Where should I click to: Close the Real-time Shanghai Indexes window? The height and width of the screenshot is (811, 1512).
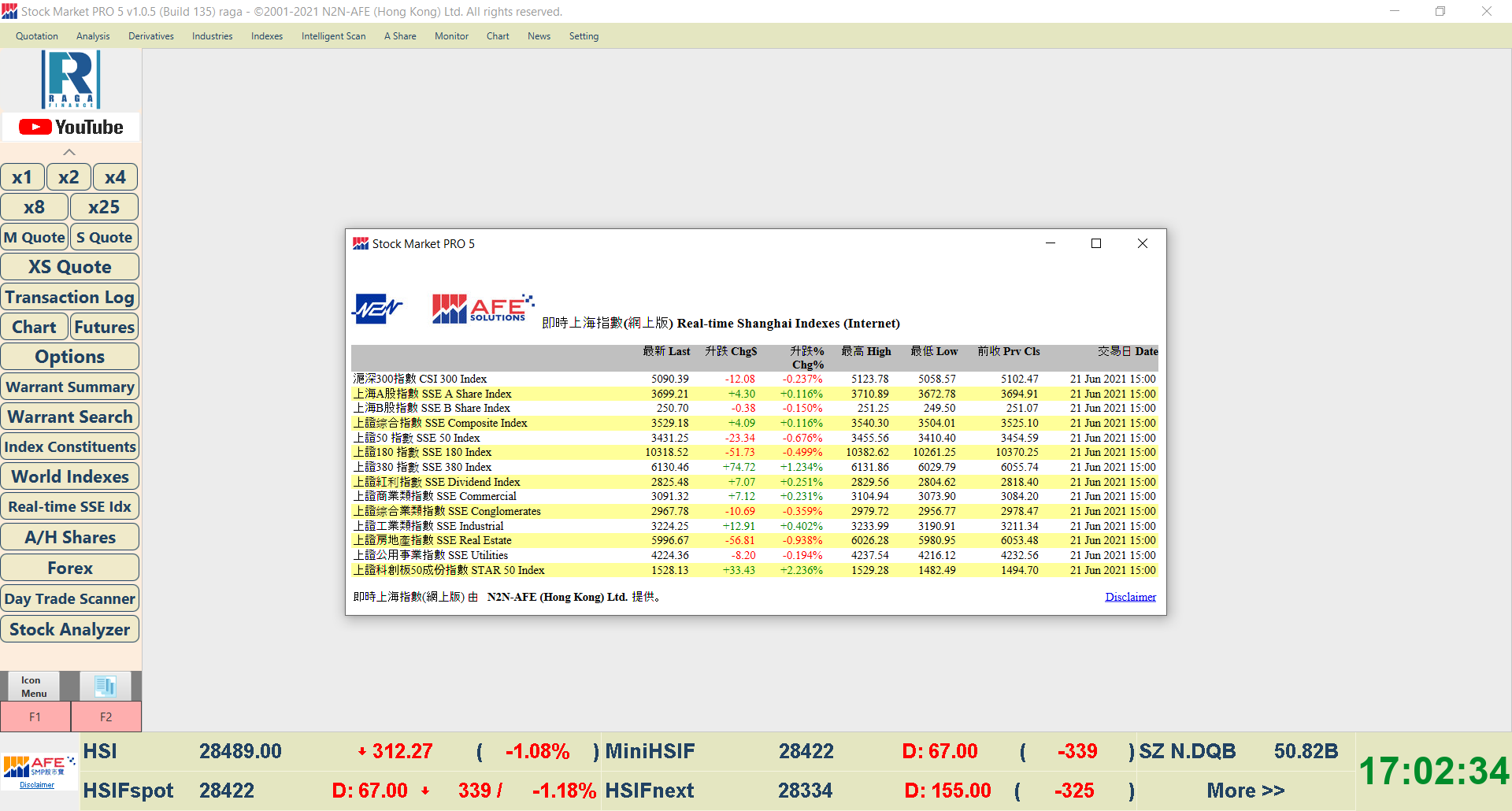pos(1142,243)
